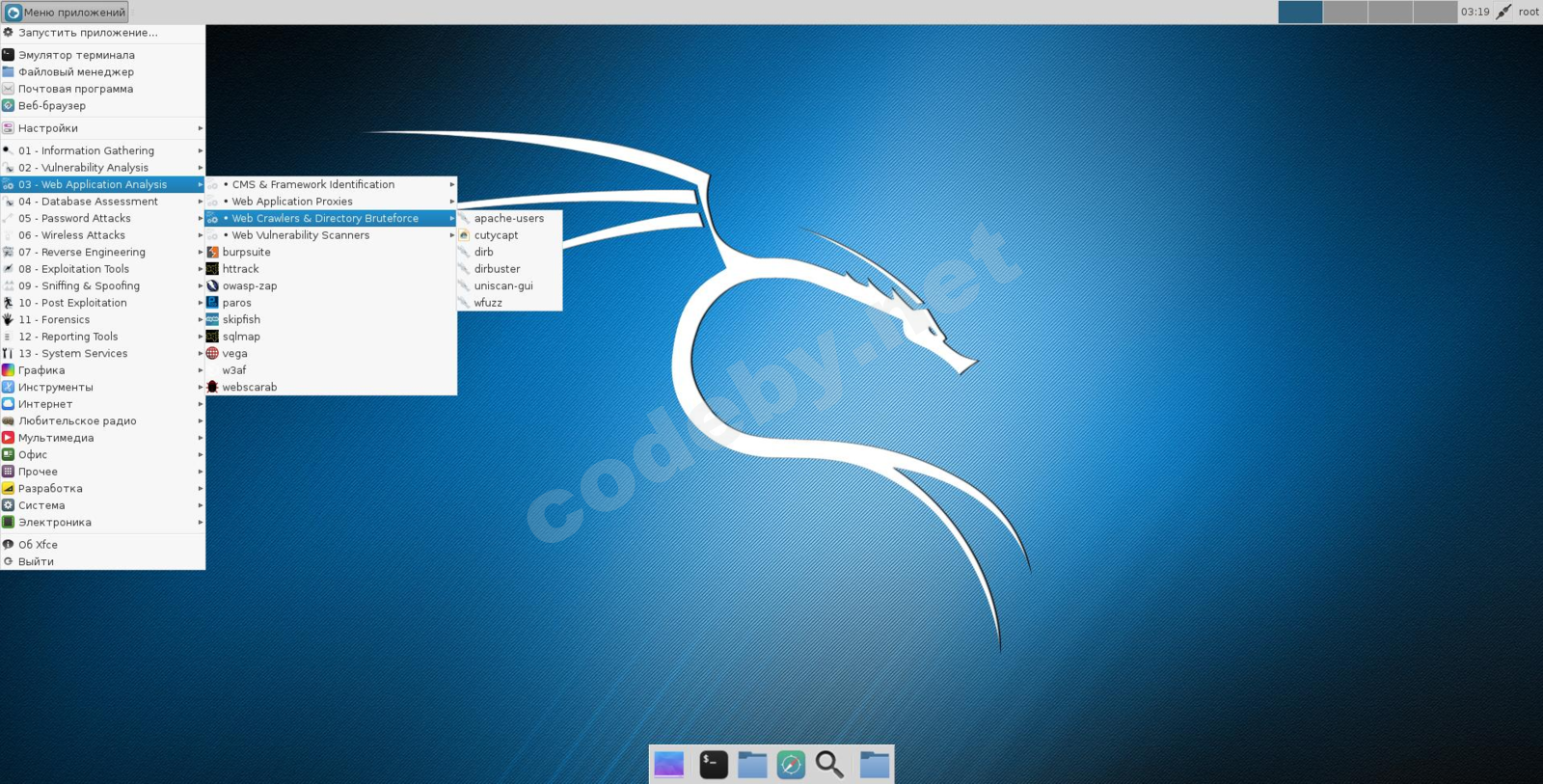
Task: Click the vega globe icon
Action: tap(213, 353)
